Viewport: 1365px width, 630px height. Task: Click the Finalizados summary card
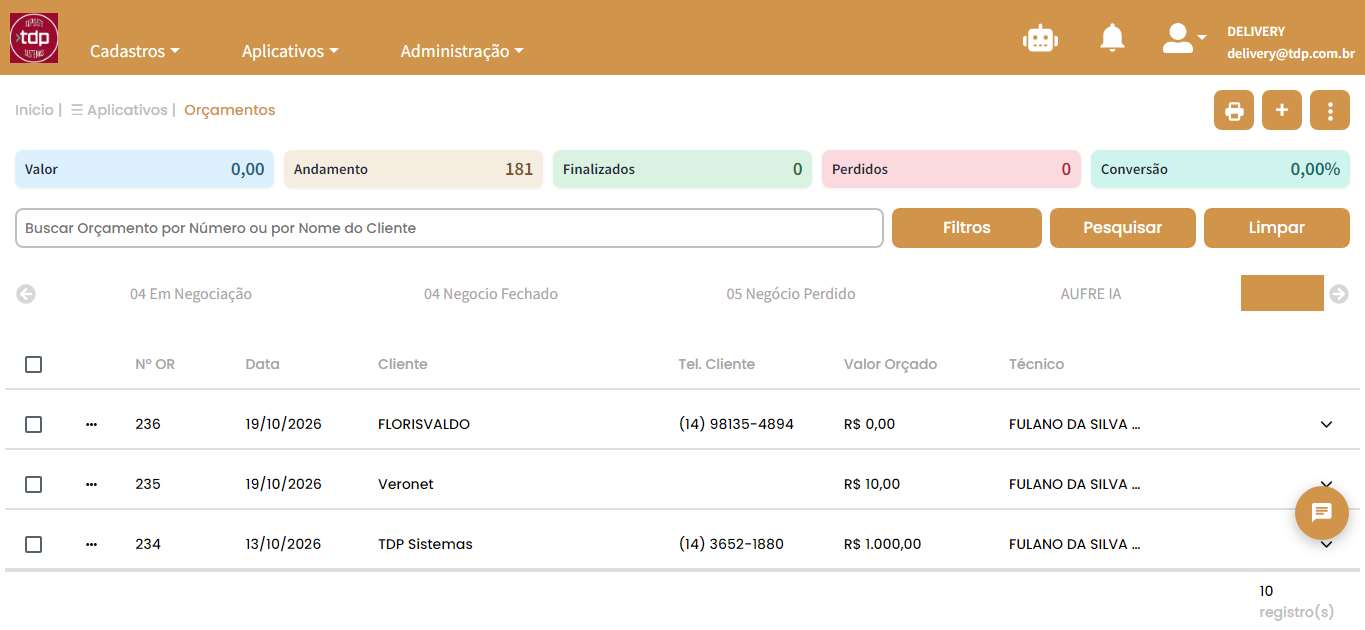pos(682,169)
